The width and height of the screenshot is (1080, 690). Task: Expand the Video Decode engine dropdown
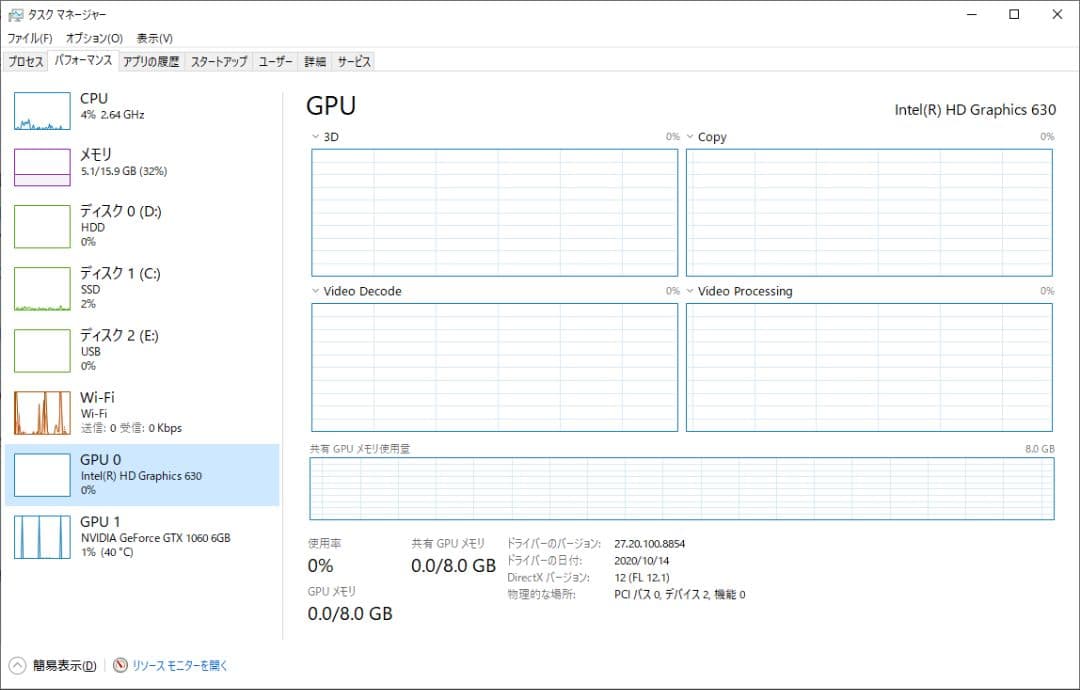[316, 292]
